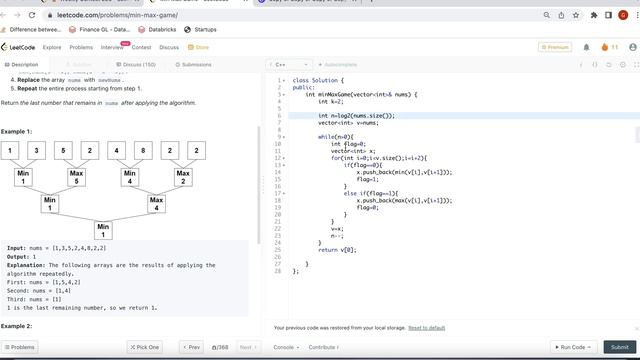
Task: Click the Contribute link
Action: tap(324, 347)
